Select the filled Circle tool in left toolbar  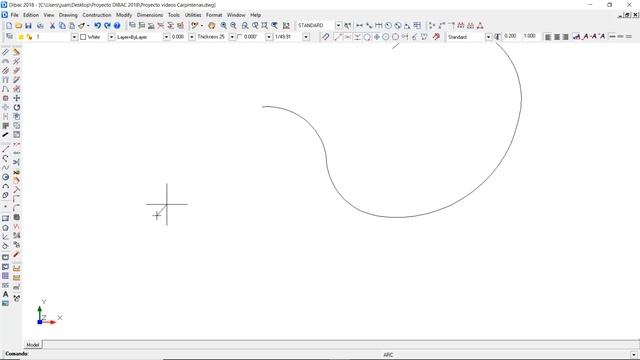click(x=5, y=177)
